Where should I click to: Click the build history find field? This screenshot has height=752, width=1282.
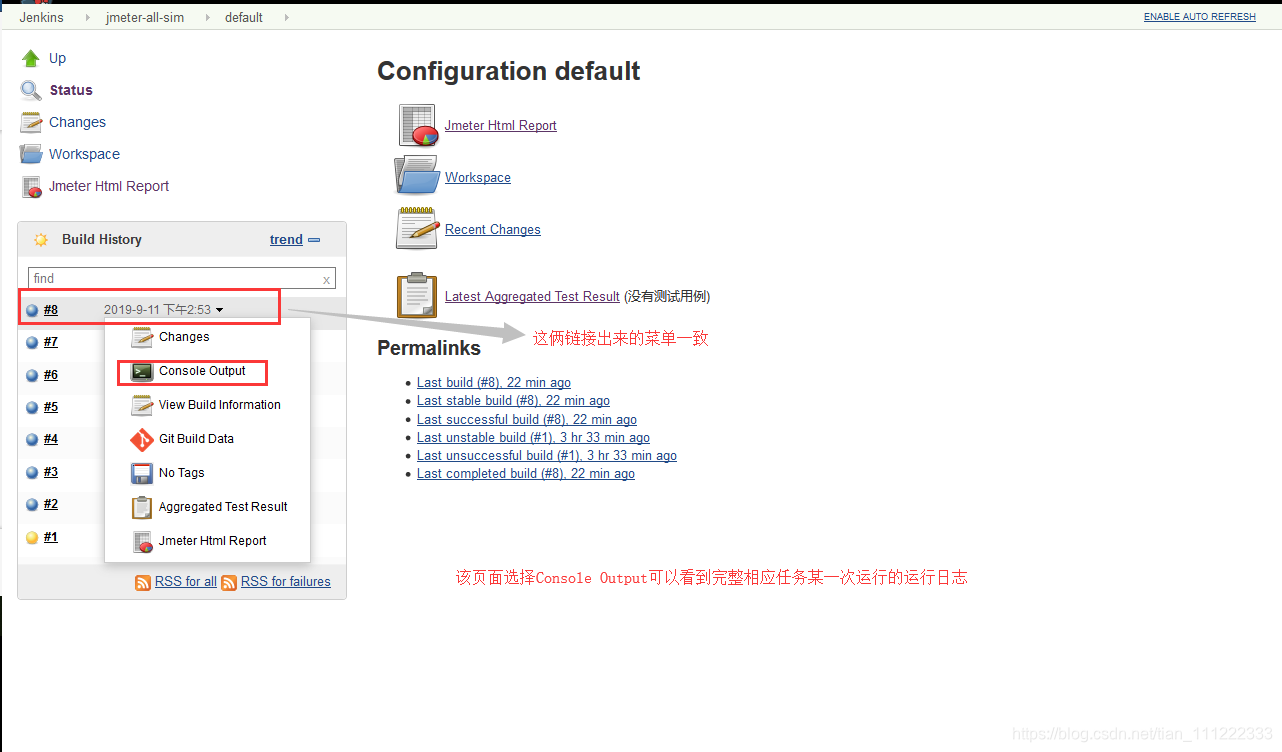click(x=182, y=279)
